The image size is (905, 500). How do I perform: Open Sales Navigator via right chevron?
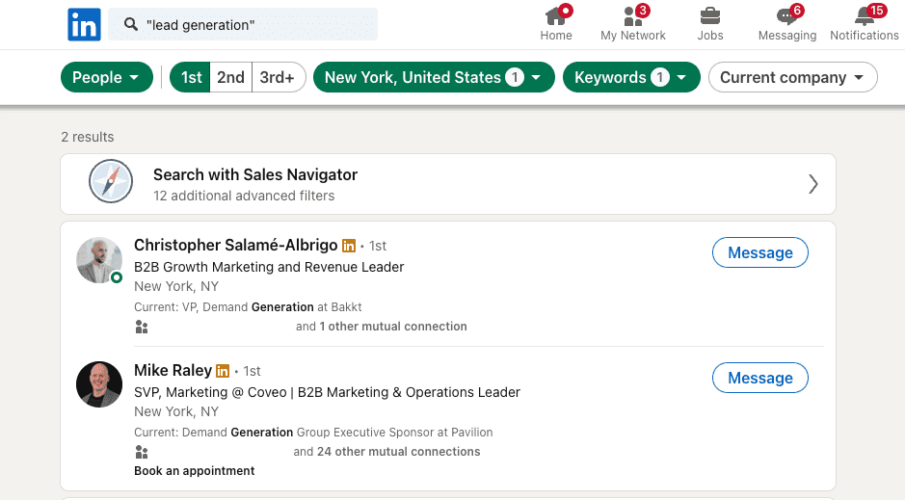click(x=813, y=184)
